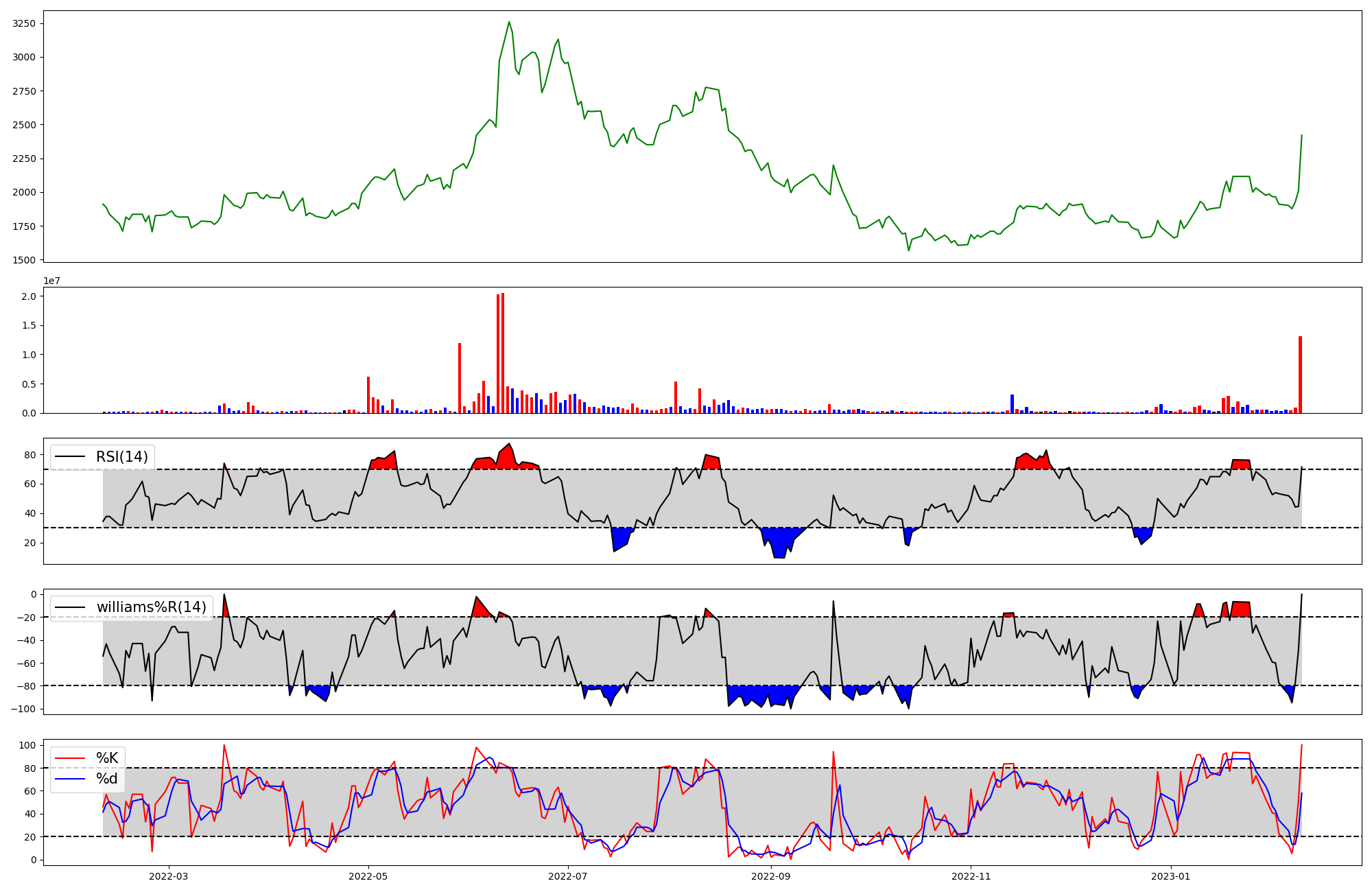The height and width of the screenshot is (892, 1372).
Task: Click the 2022-05 date tick label
Action: 368,876
